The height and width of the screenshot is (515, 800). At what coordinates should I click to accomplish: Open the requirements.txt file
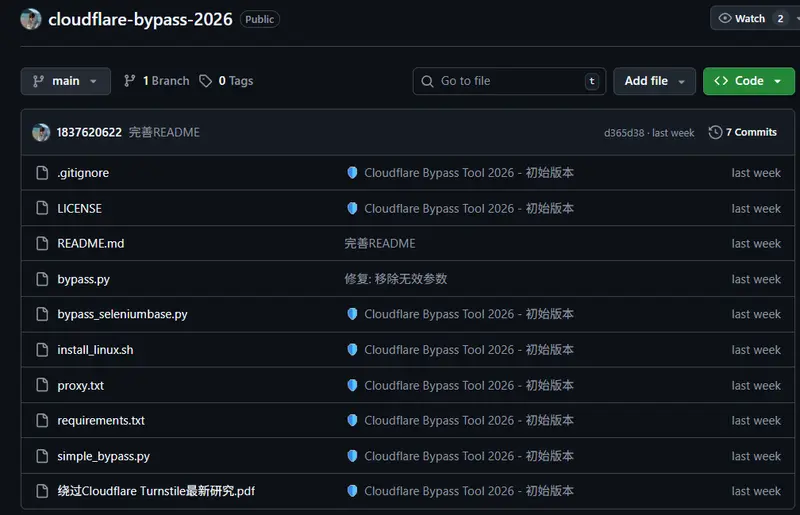tap(101, 420)
